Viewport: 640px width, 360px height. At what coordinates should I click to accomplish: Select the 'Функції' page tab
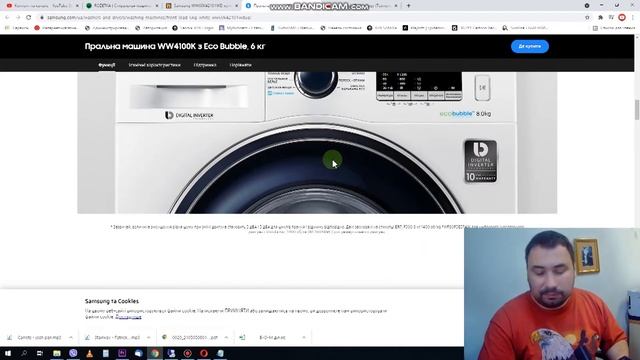click(x=107, y=65)
